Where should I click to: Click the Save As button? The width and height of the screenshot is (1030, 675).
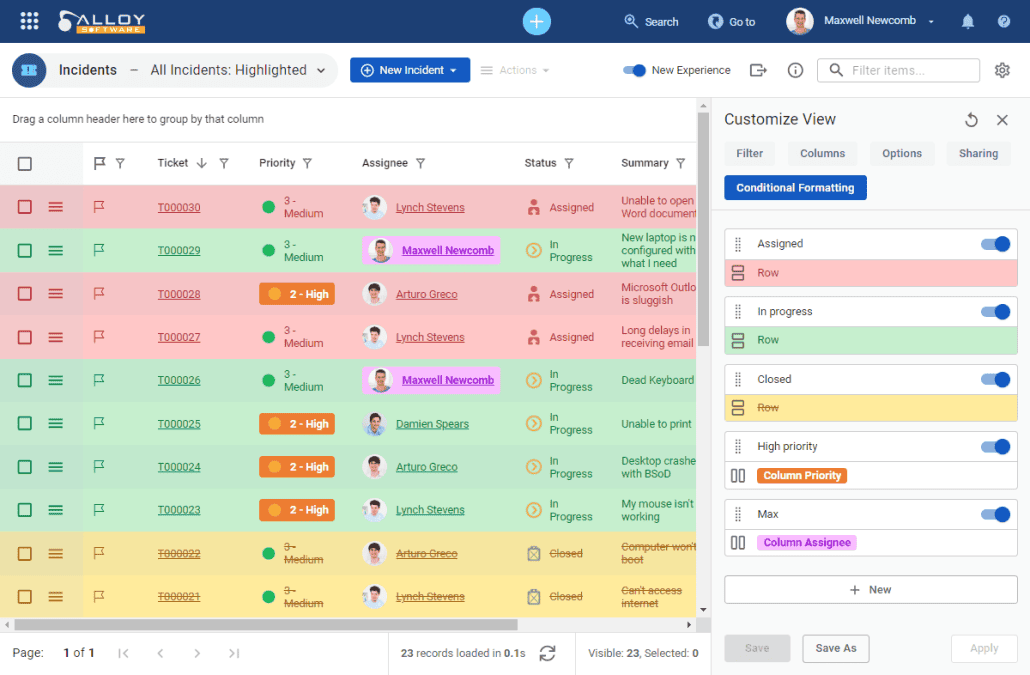coord(835,648)
